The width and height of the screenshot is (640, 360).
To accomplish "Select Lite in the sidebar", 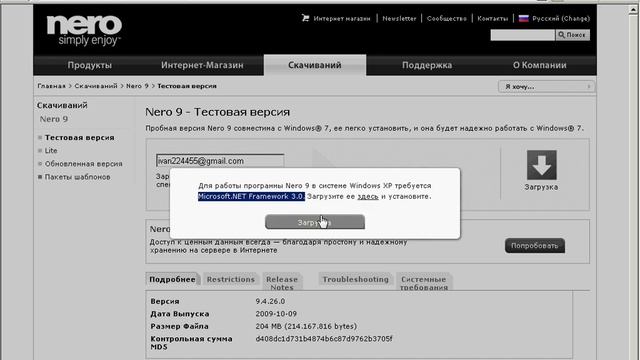I will 51,151.
